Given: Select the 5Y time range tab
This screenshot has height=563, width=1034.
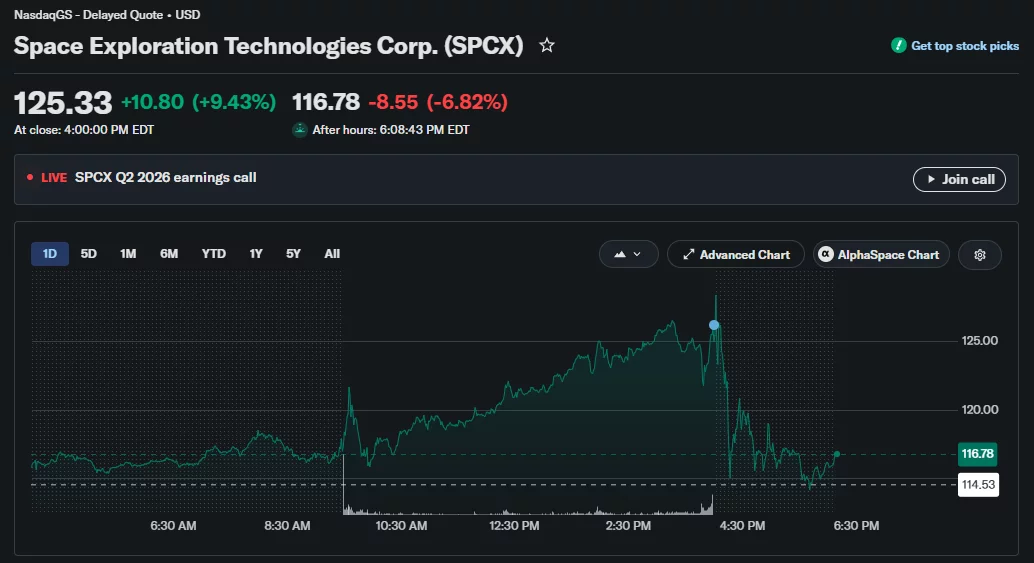Looking at the screenshot, I should point(293,254).
